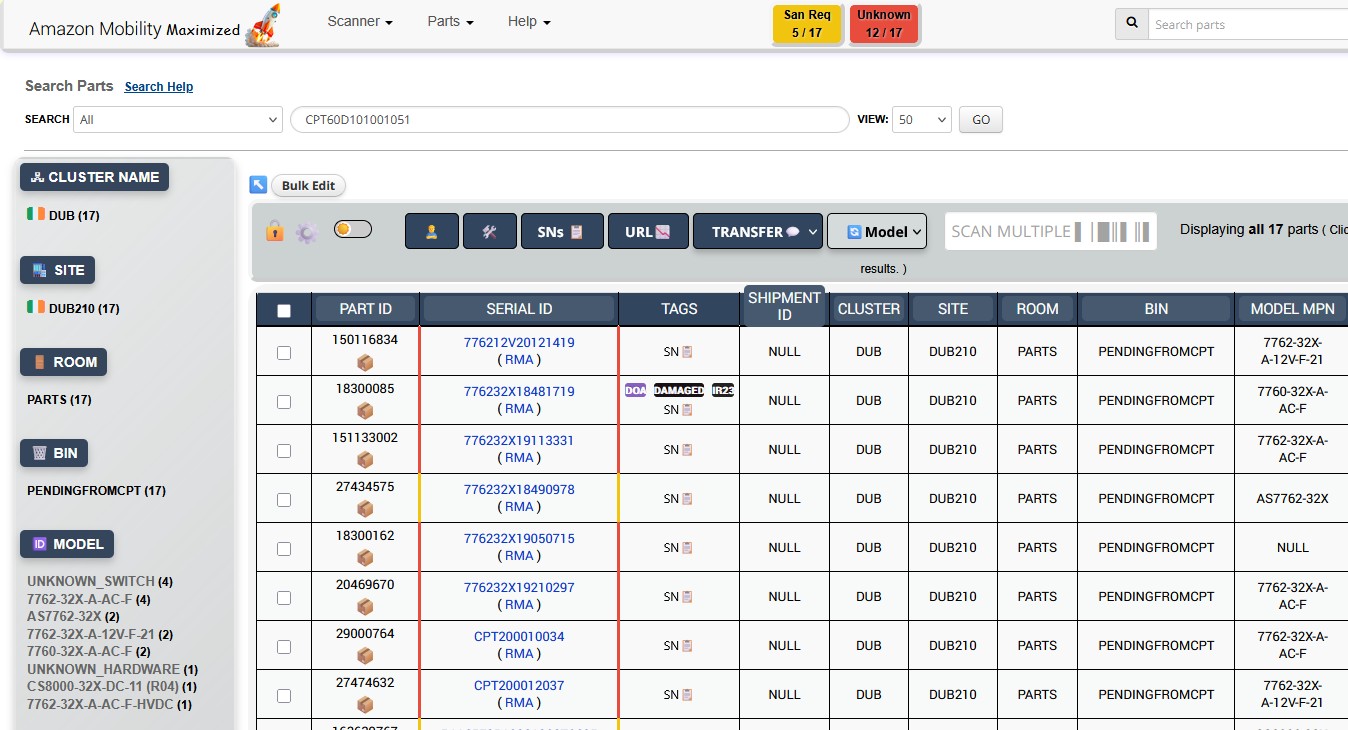Select the tools/wrench icon in the toolbar

(x=489, y=231)
